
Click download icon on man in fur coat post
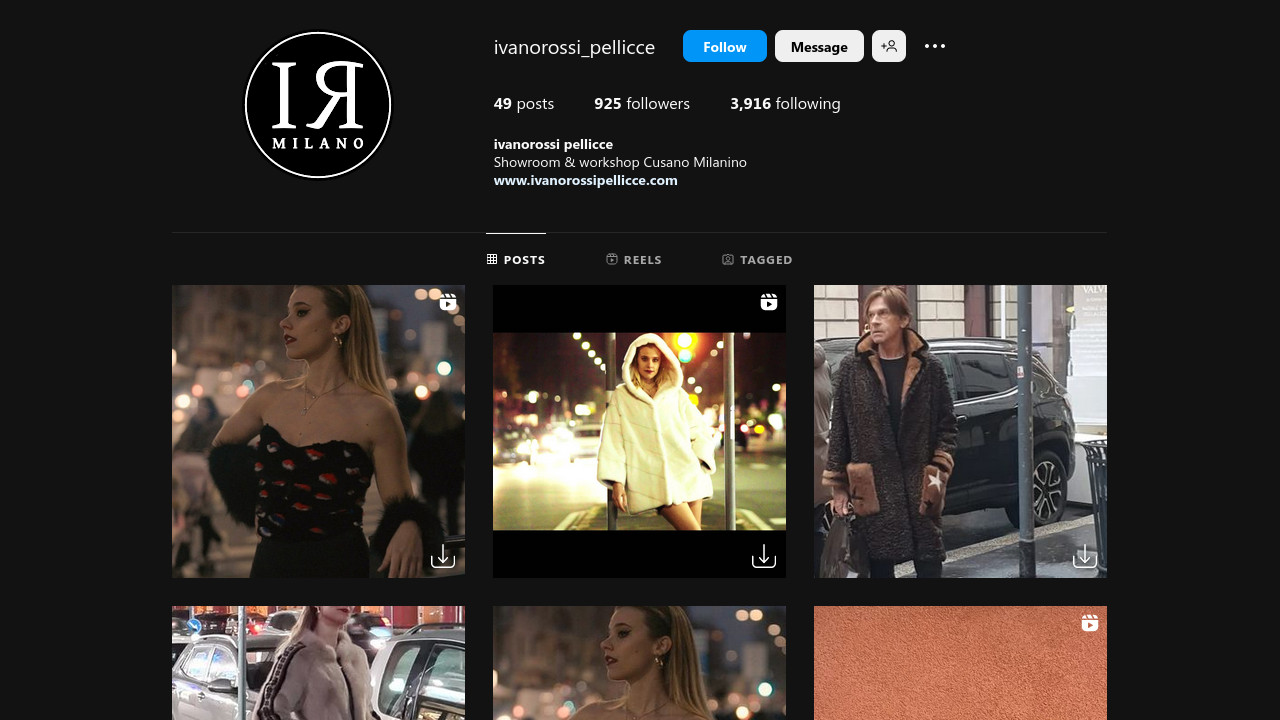[1085, 557]
